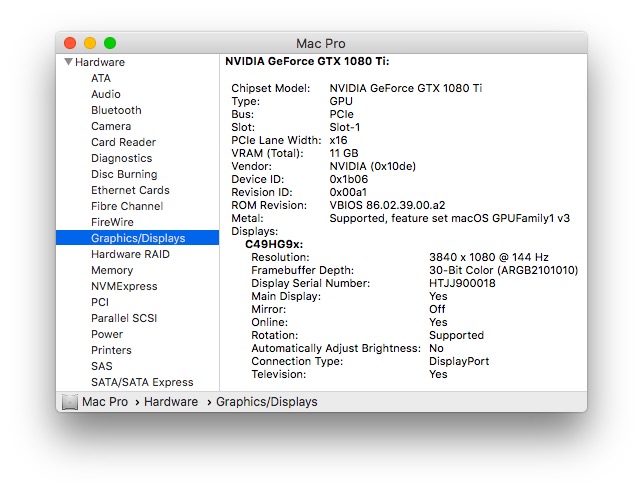Select Ethernet Cards in the sidebar
The height and width of the screenshot is (492, 643).
[130, 190]
